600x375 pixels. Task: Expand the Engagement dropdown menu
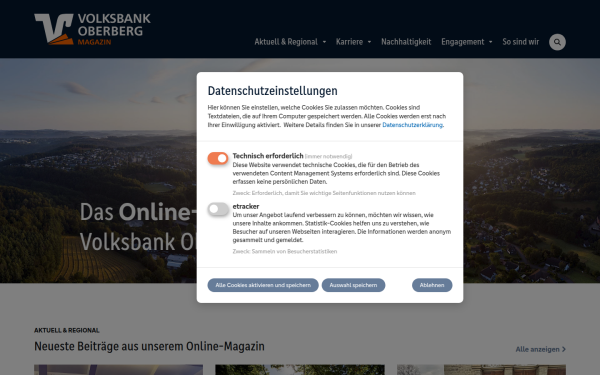click(x=466, y=42)
